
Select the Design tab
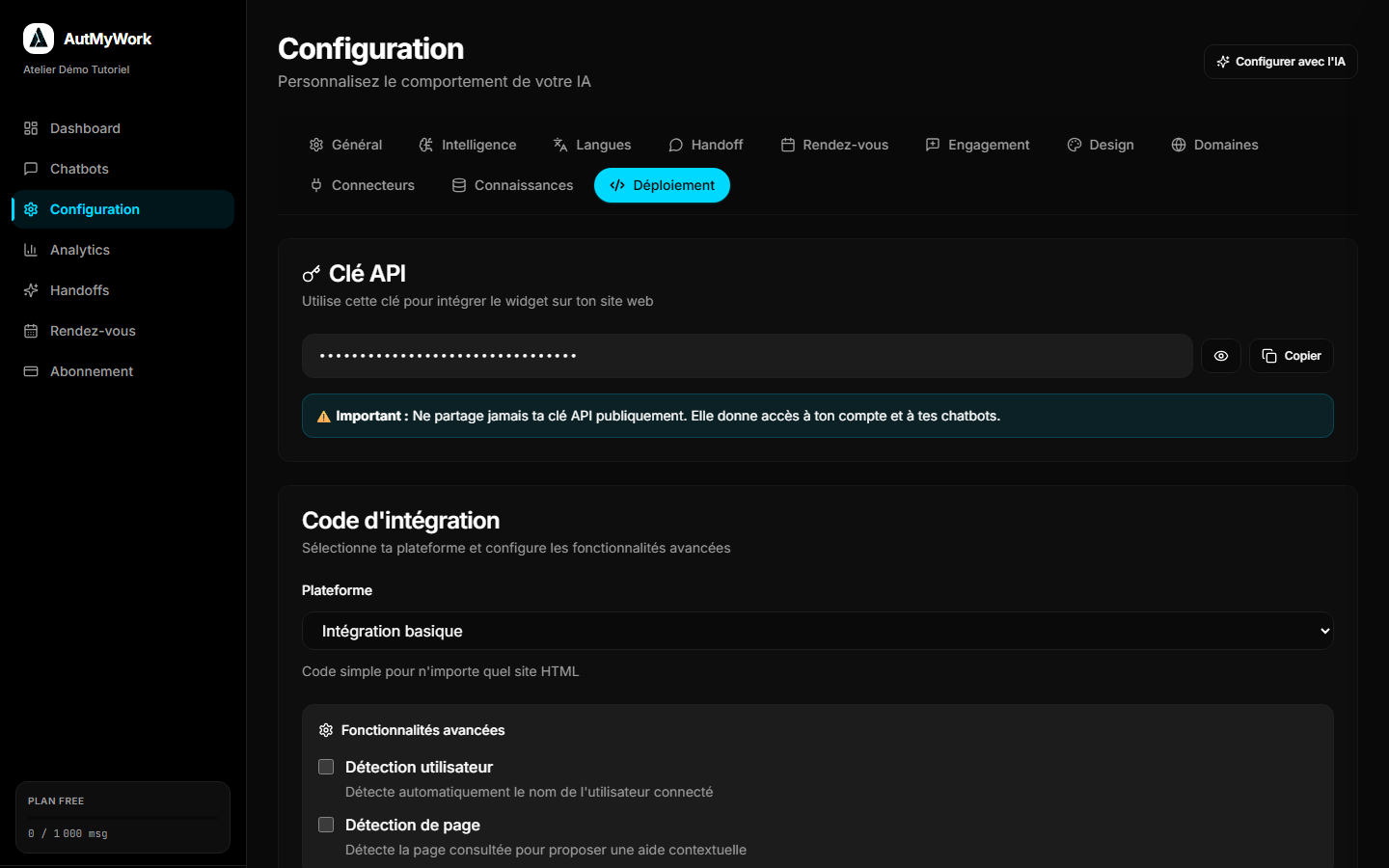1101,145
